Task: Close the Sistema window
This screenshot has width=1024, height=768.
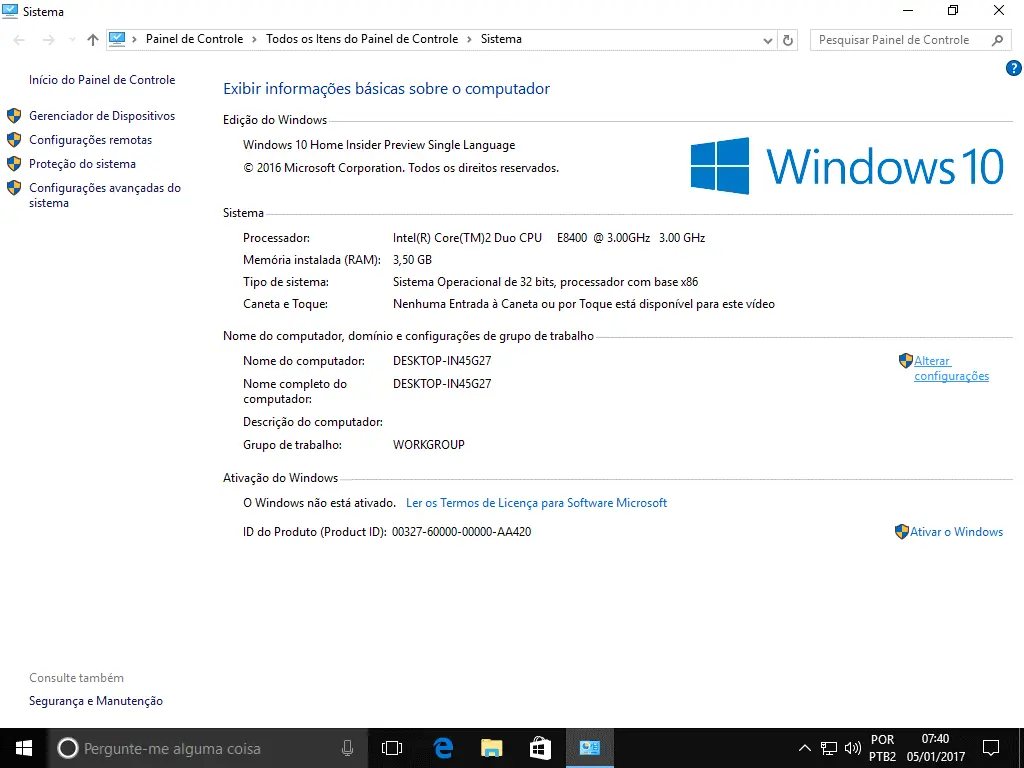Action: click(x=999, y=10)
